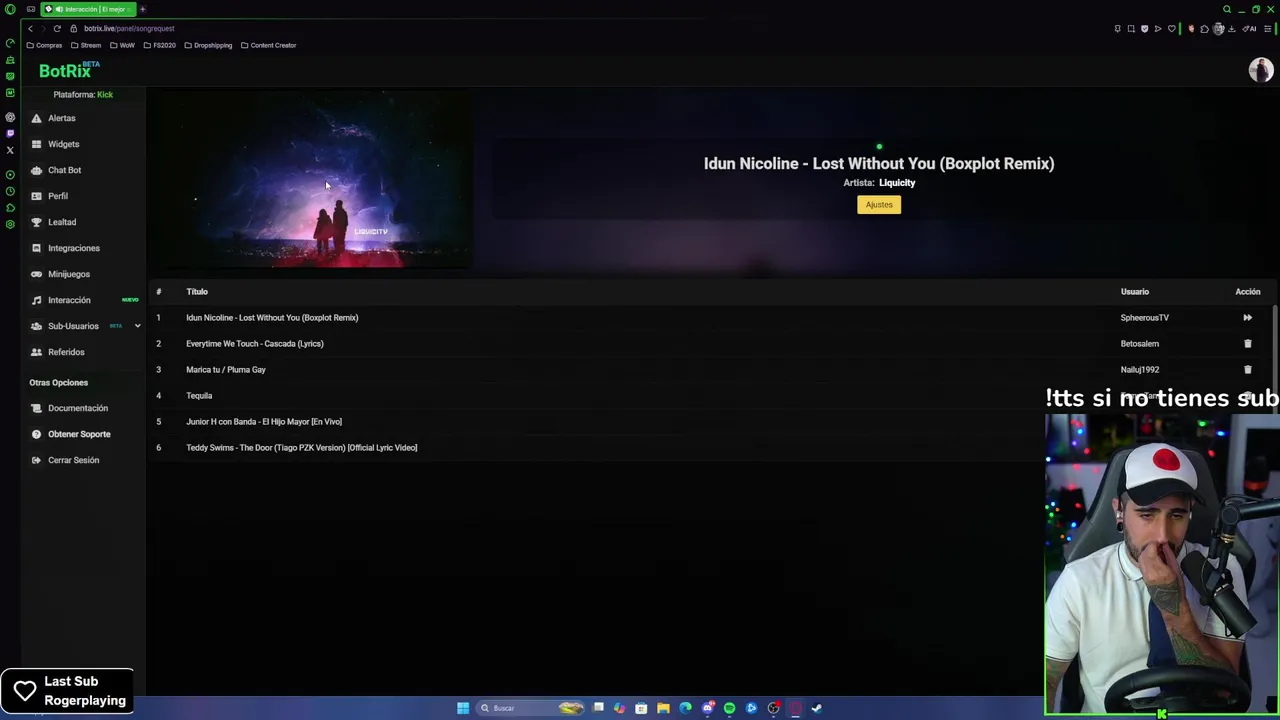Select the Interacción browser tab
This screenshot has width=1280, height=720.
click(x=88, y=9)
